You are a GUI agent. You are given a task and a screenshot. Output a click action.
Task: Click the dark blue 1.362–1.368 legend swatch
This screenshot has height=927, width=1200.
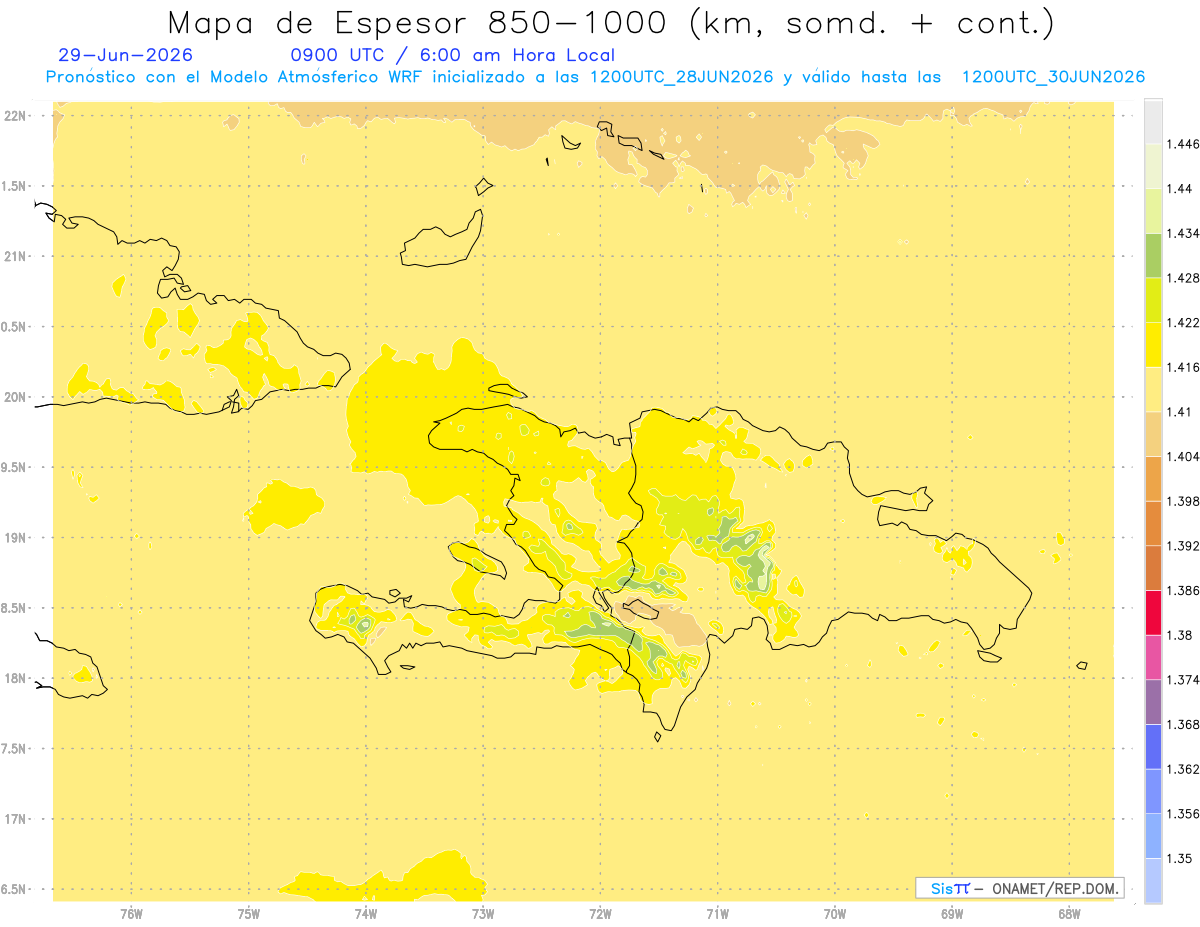tap(1153, 746)
